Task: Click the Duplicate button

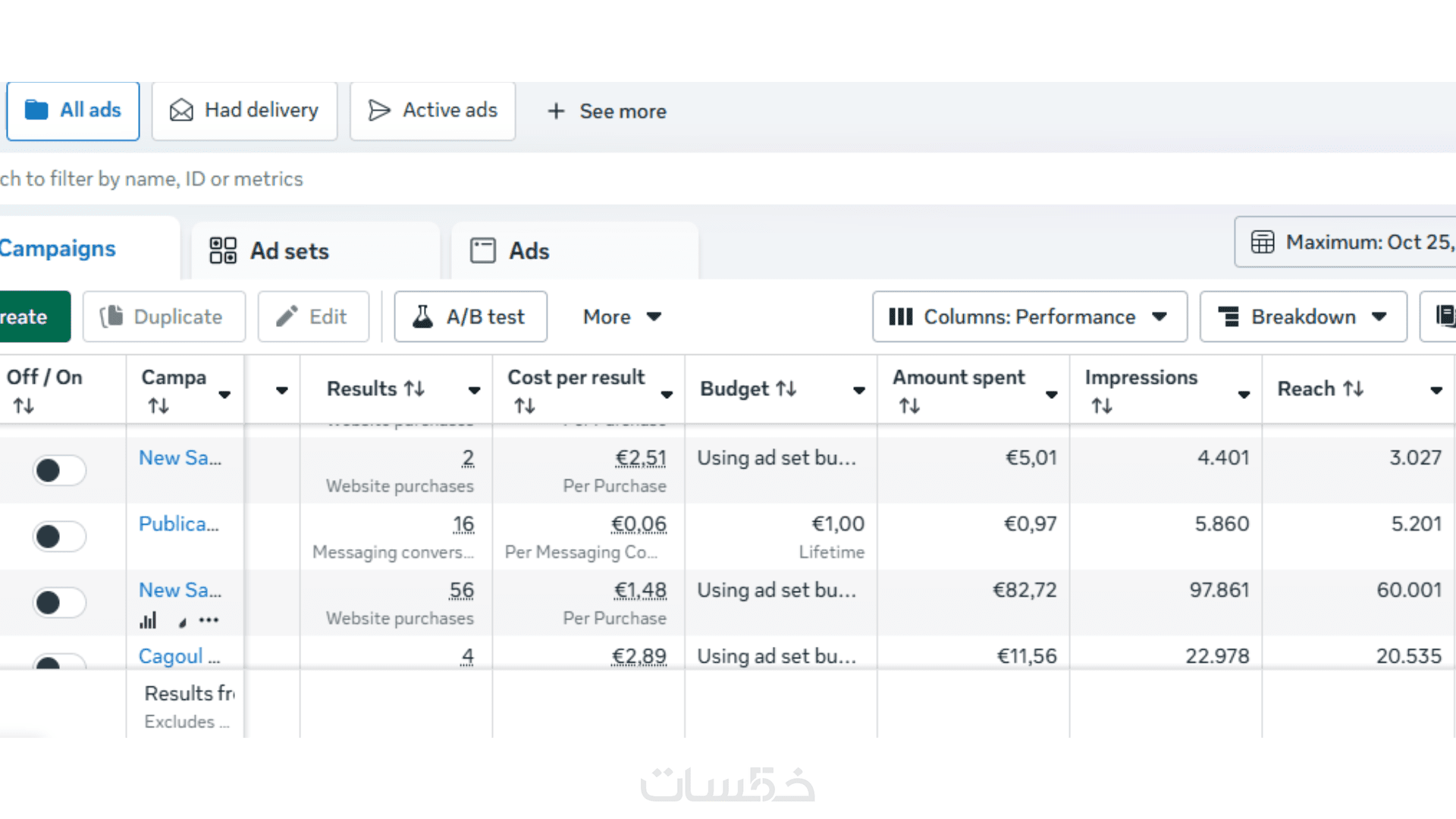Action: point(164,317)
